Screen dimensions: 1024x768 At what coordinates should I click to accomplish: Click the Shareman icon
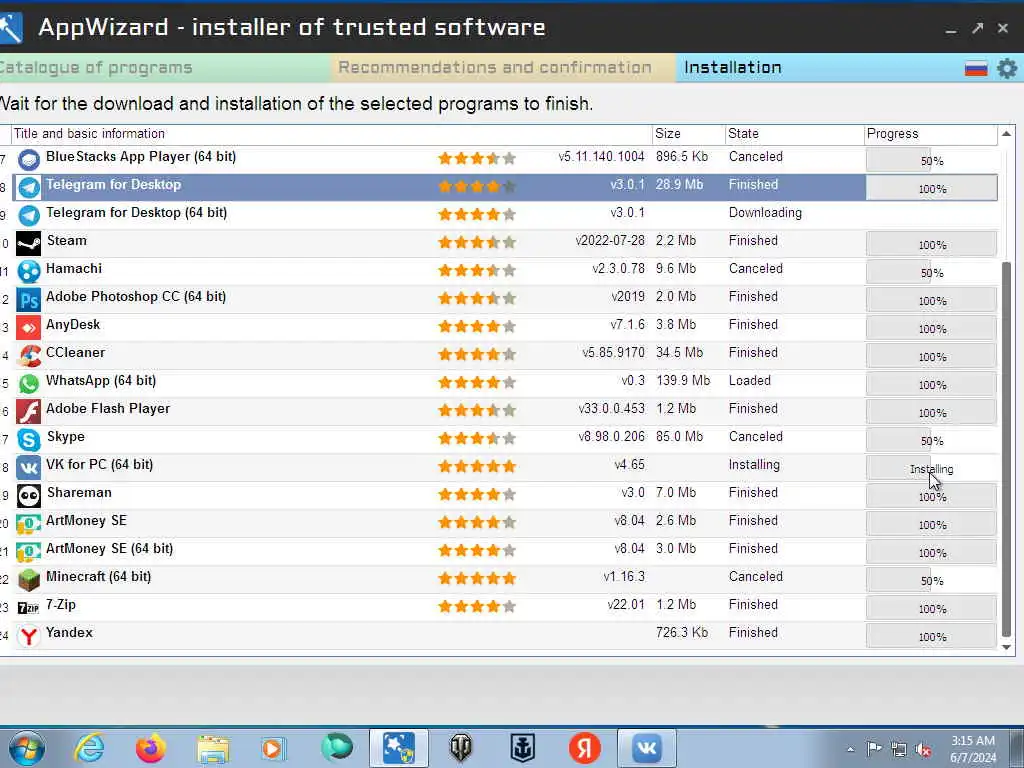click(x=29, y=496)
